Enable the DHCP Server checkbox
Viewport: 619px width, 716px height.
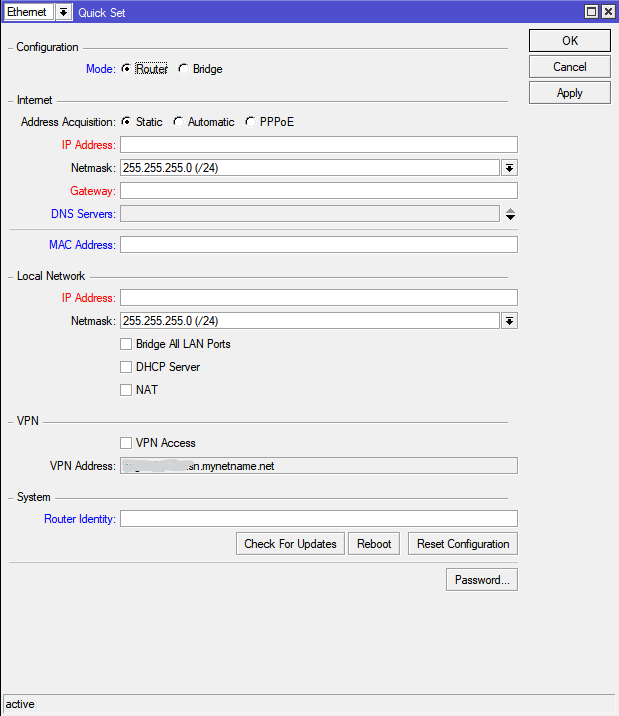126,367
